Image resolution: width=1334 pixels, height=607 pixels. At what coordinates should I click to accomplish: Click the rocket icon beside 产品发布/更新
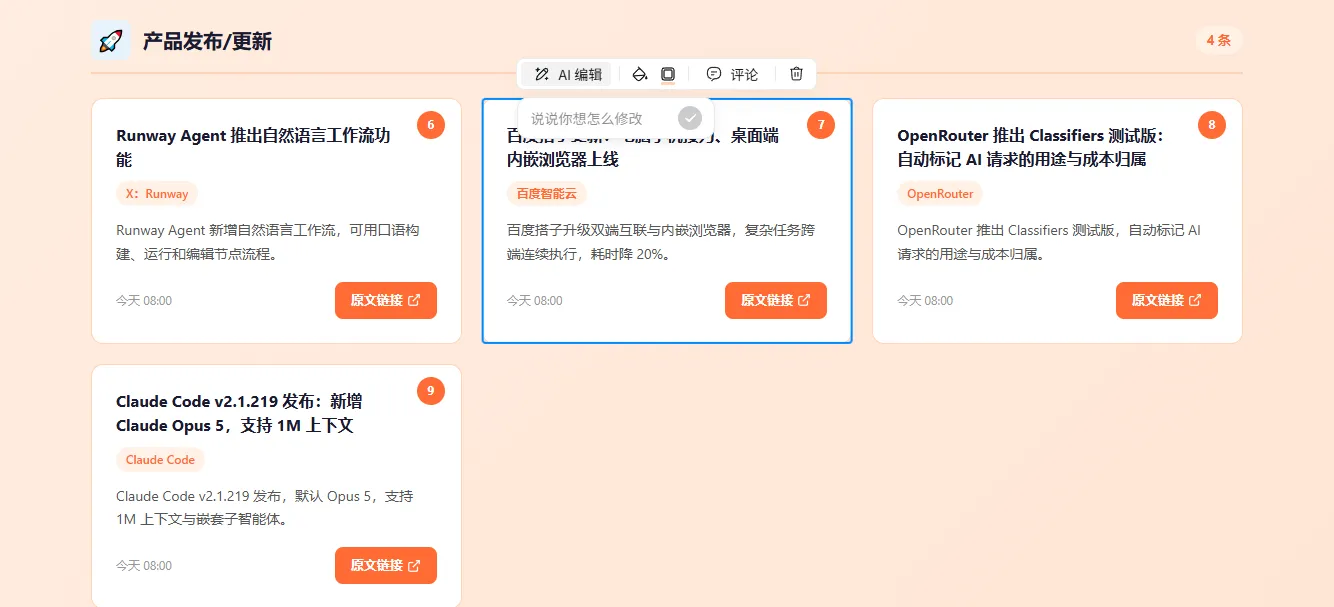tap(111, 40)
